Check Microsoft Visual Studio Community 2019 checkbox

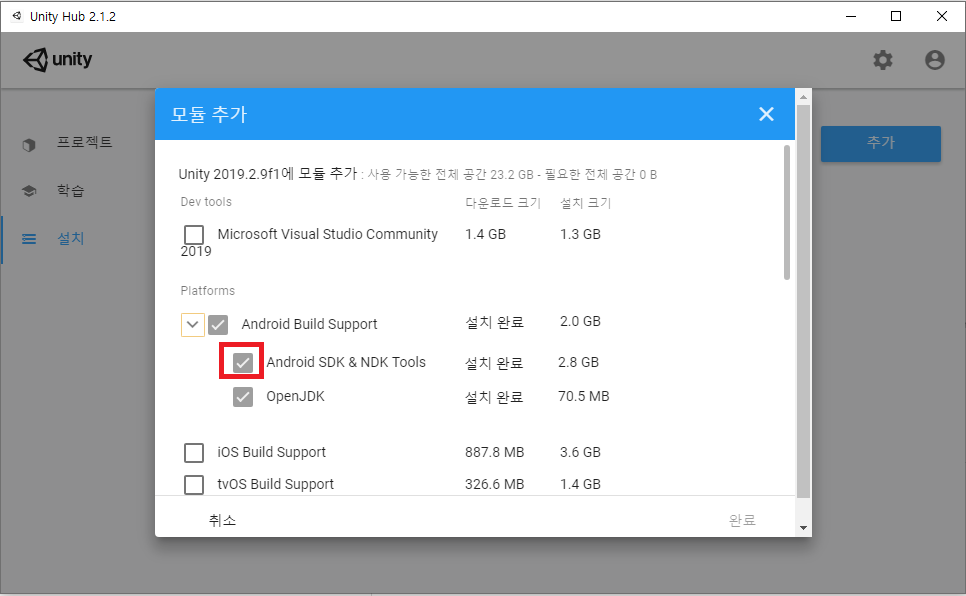pos(194,234)
